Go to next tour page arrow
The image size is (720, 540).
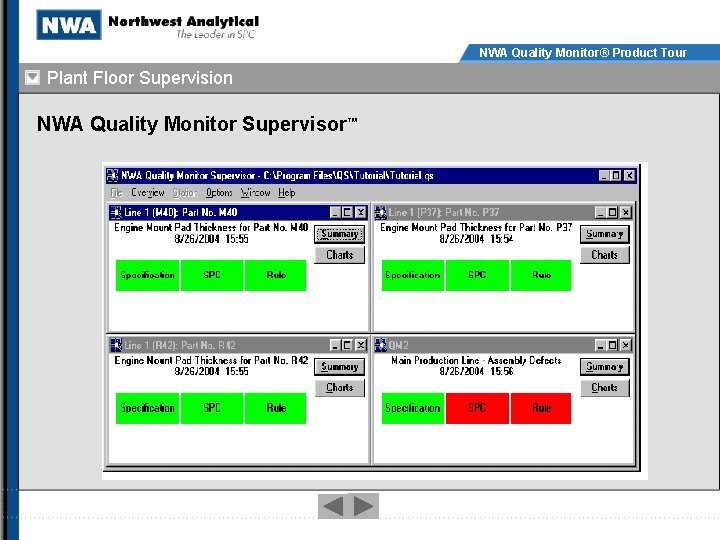click(364, 506)
